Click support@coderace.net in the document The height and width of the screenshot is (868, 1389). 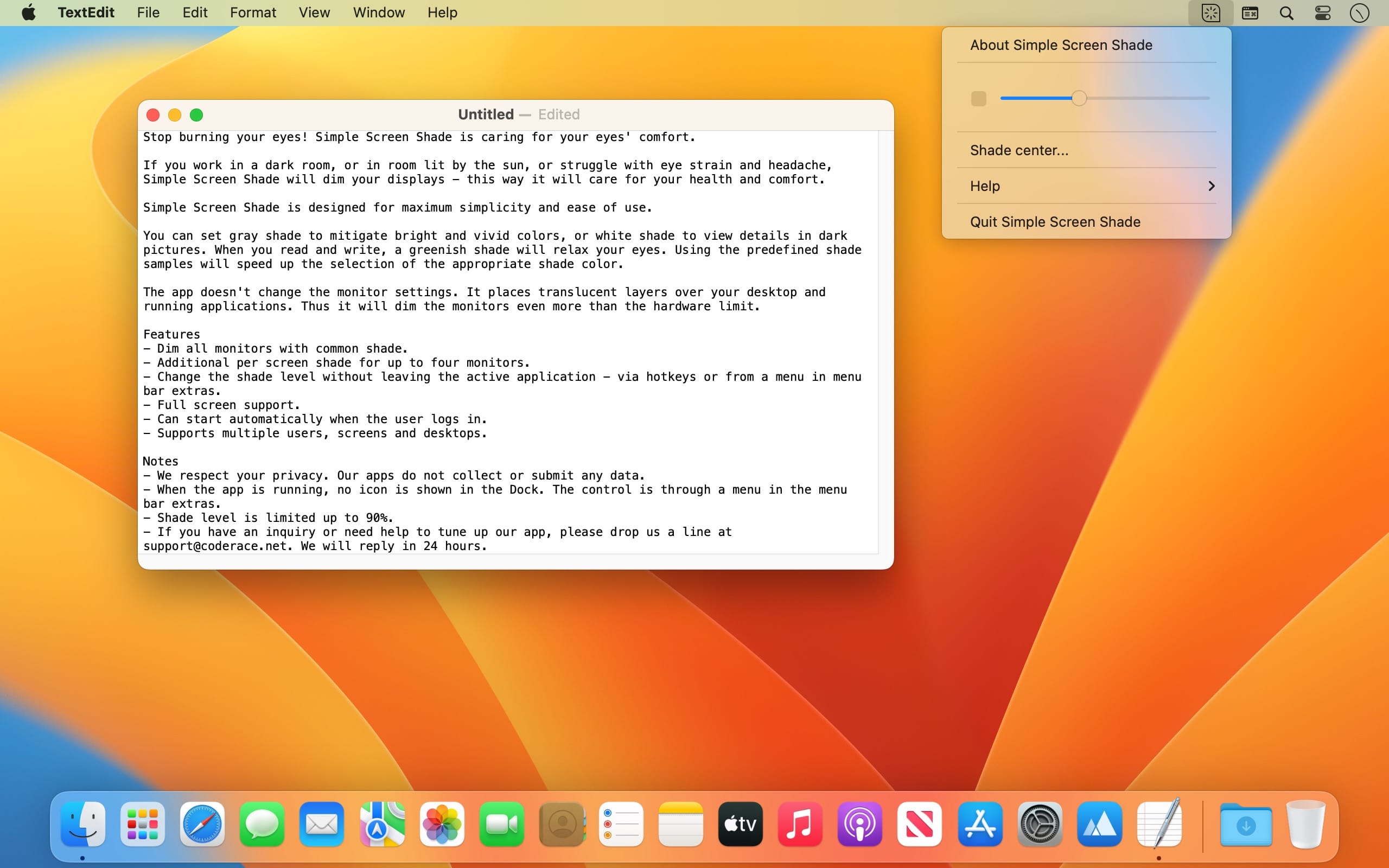[x=214, y=546]
